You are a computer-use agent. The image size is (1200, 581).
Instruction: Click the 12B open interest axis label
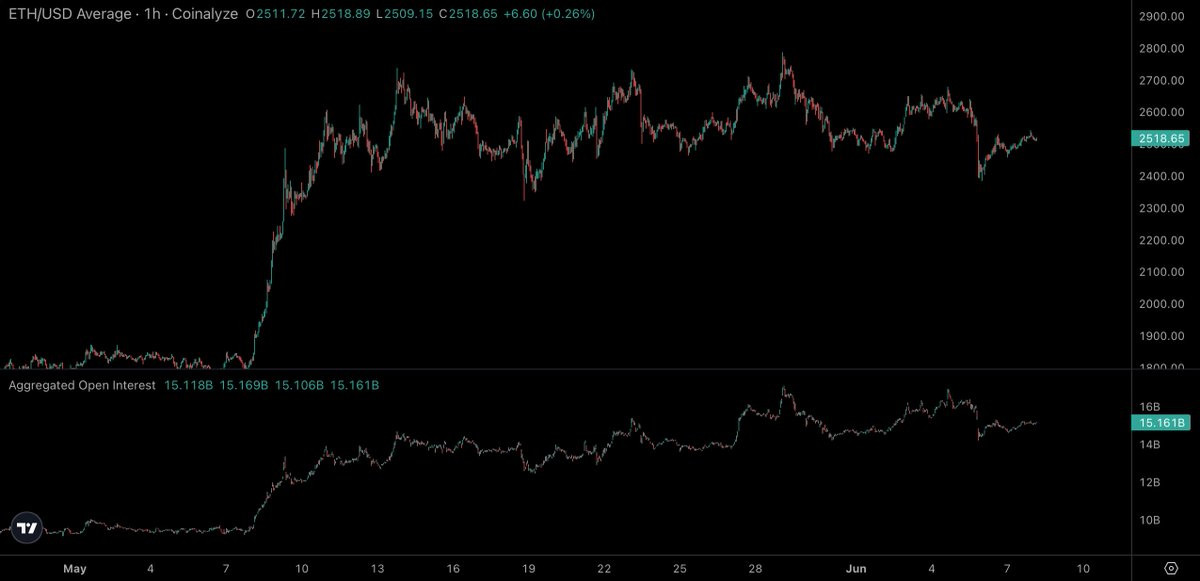click(x=1149, y=482)
